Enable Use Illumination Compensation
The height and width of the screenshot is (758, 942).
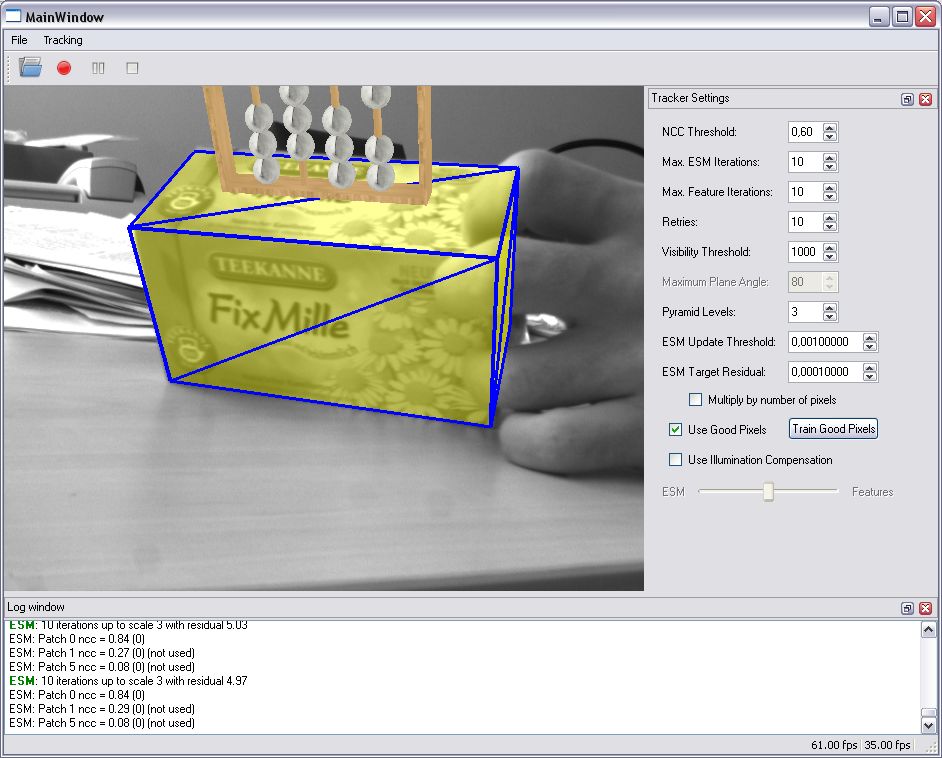(675, 459)
